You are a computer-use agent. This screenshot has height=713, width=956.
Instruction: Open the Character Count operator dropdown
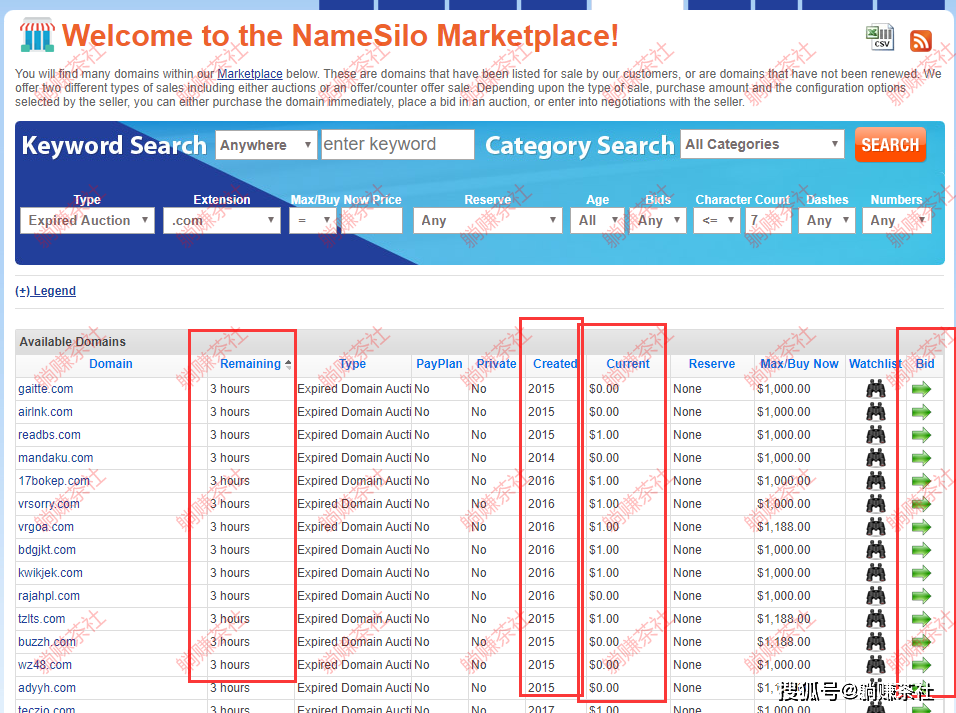tap(717, 220)
